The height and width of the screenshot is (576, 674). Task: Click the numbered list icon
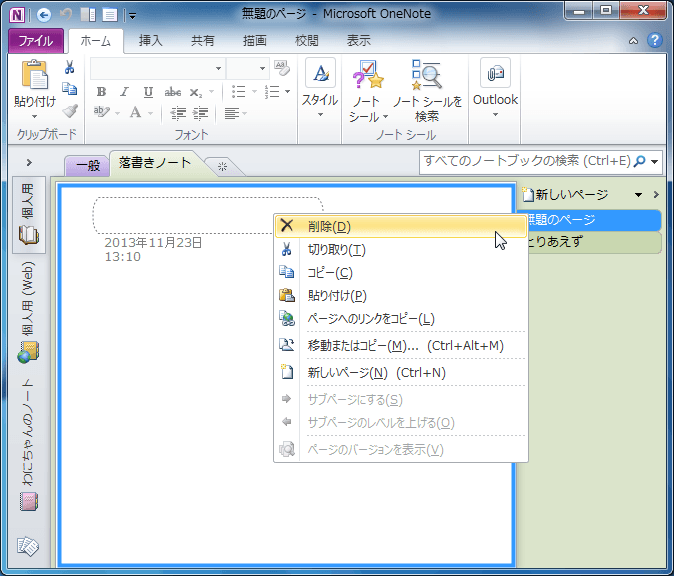coord(272,91)
